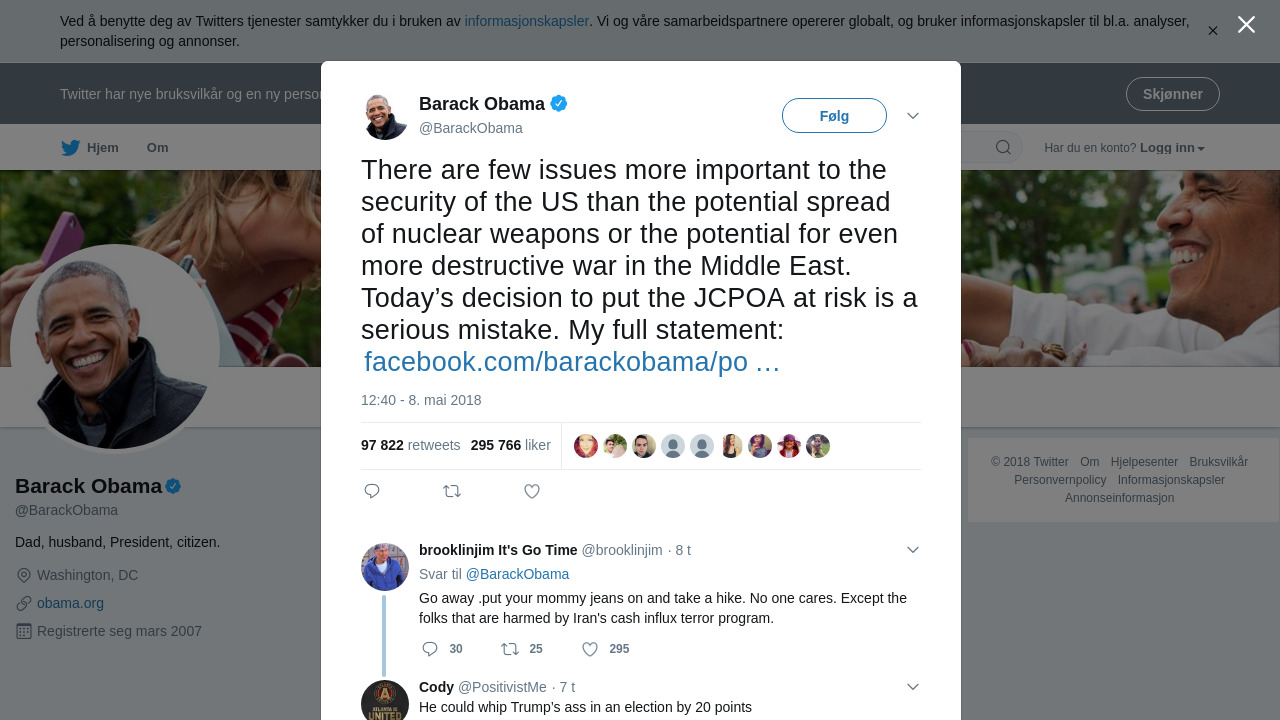1280x720 pixels.
Task: Like Obama's tweet with the heart icon
Action: [x=532, y=491]
